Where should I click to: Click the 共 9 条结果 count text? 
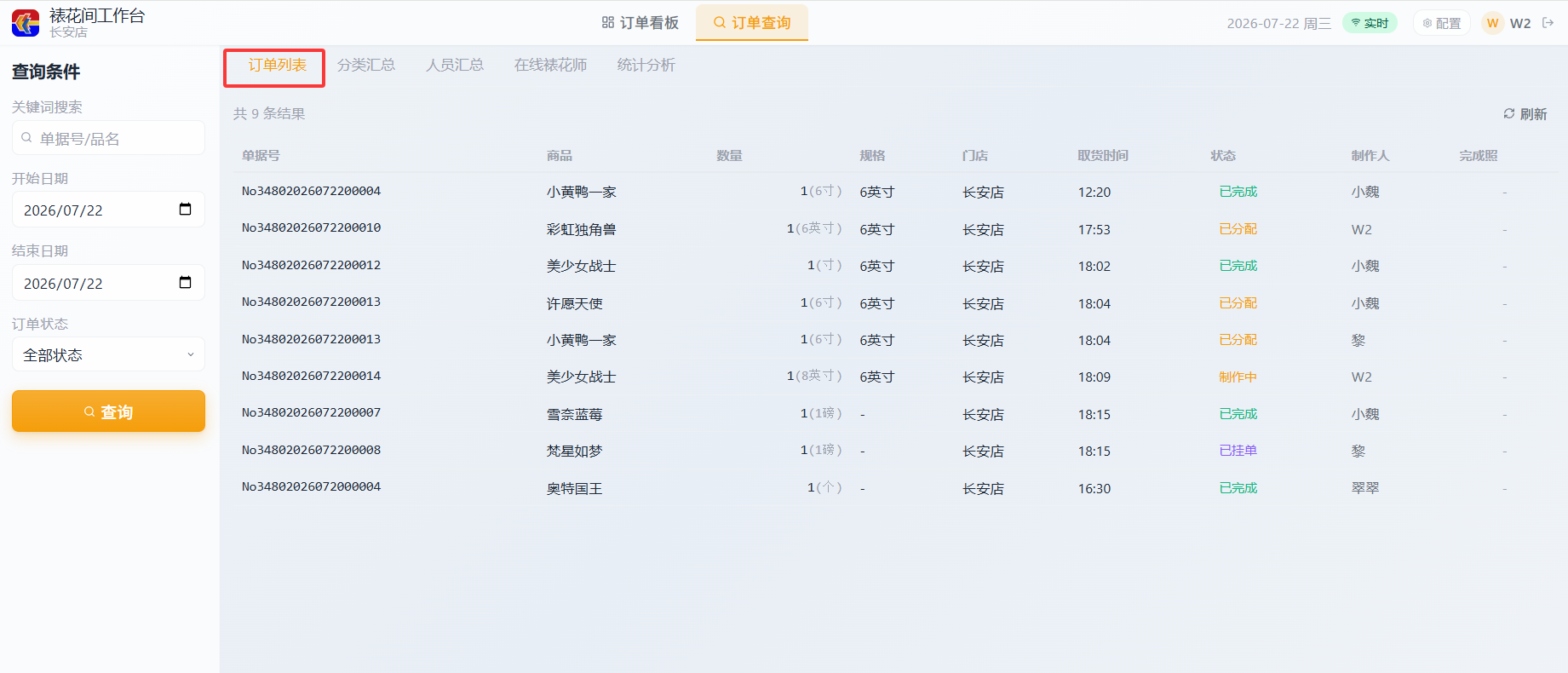click(x=269, y=113)
